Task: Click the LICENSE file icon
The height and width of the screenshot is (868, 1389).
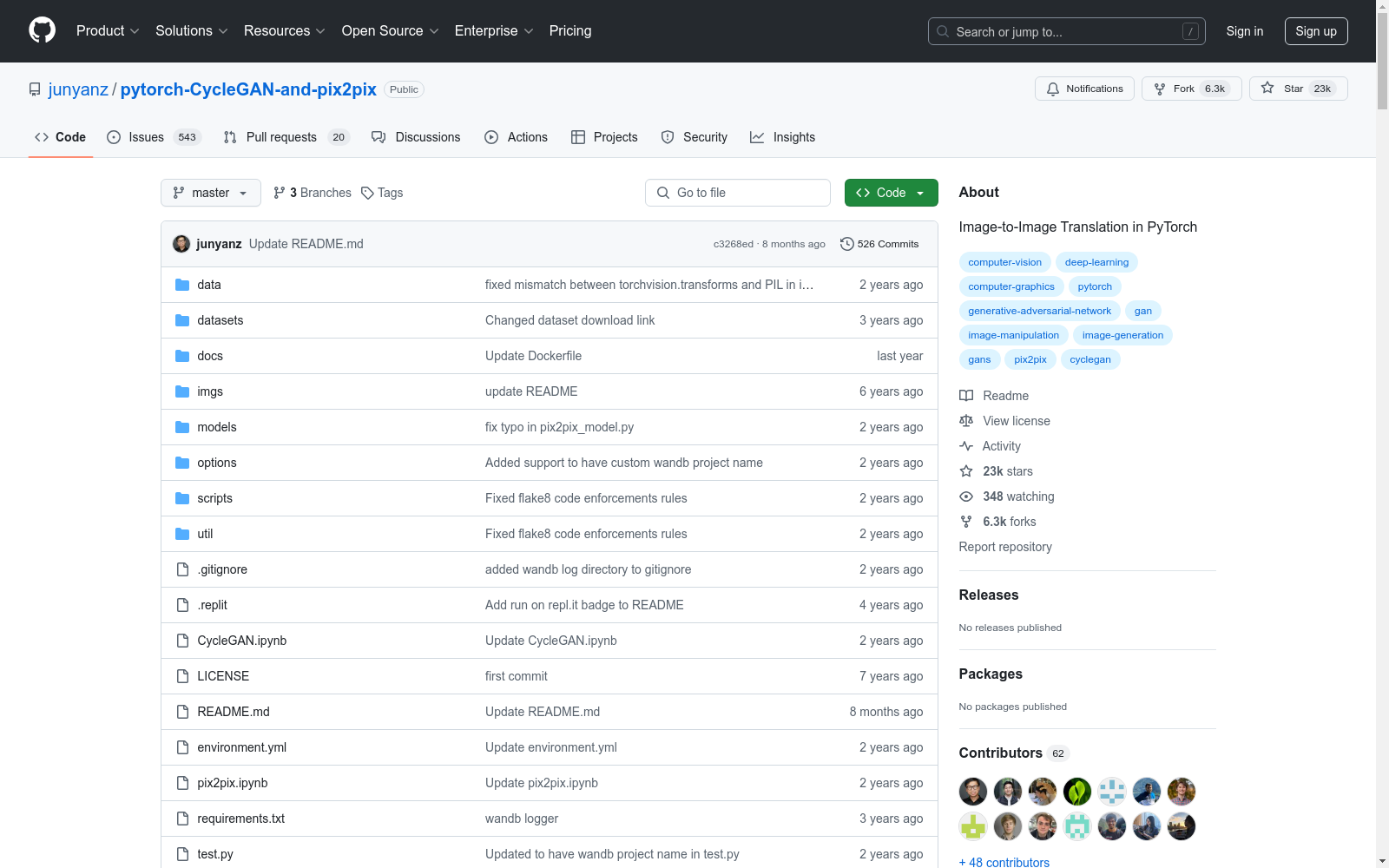Action: (x=182, y=676)
